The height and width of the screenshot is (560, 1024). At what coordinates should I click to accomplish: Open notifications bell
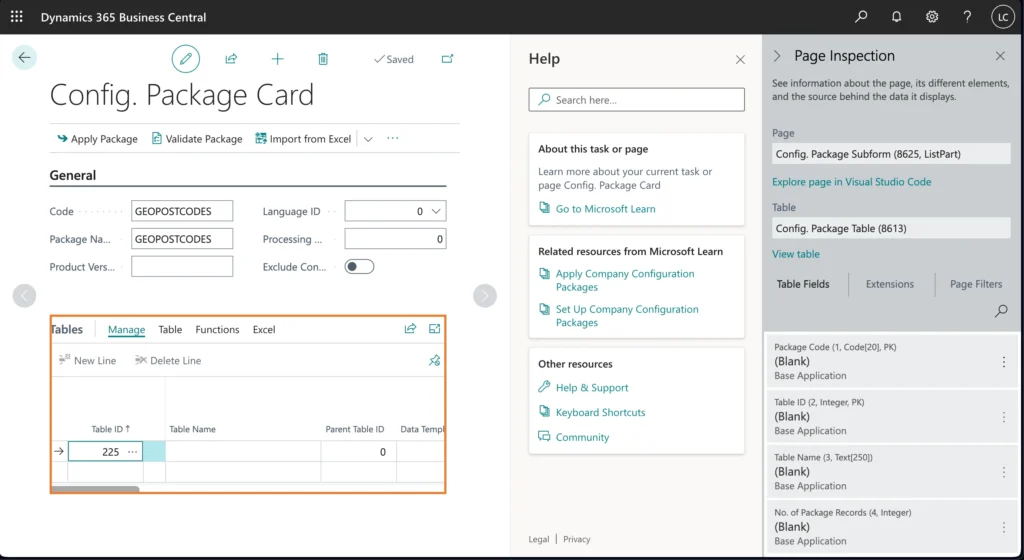(x=897, y=17)
